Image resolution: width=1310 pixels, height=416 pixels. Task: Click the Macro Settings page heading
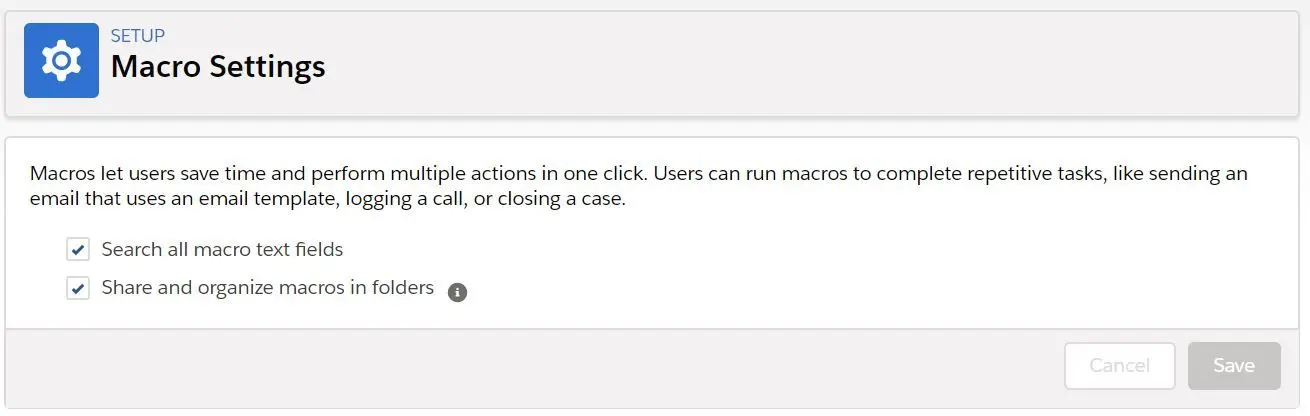218,66
